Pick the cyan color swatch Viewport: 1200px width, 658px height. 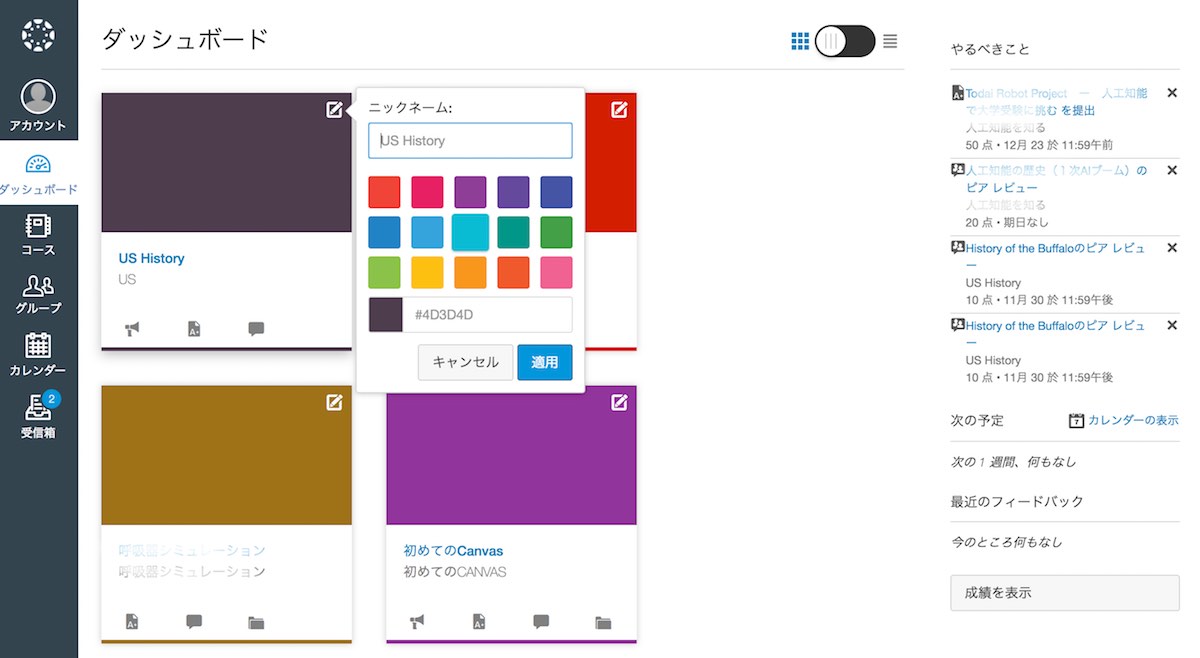pos(470,232)
